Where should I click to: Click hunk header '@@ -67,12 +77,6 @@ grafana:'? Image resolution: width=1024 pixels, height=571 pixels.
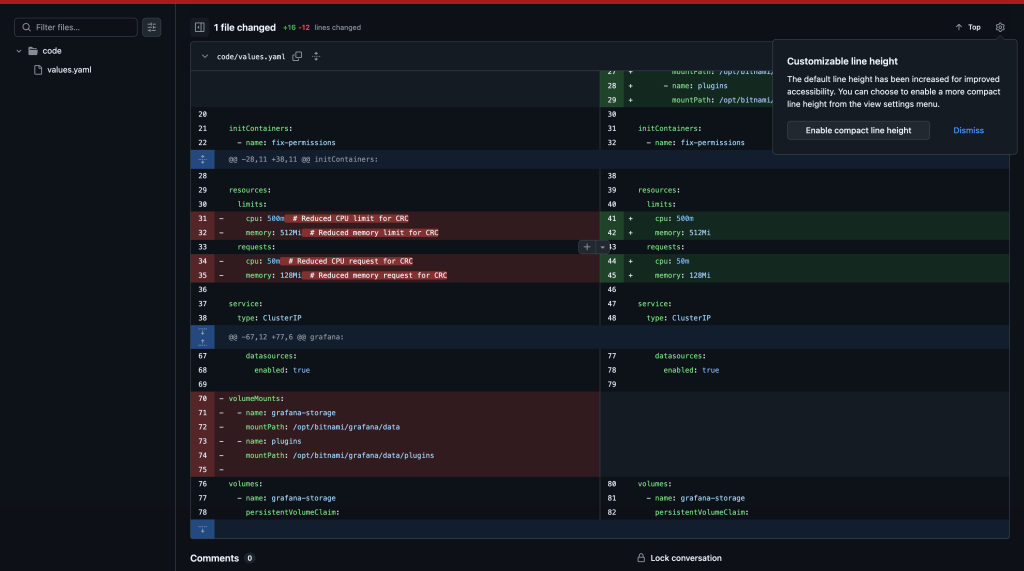click(286, 337)
